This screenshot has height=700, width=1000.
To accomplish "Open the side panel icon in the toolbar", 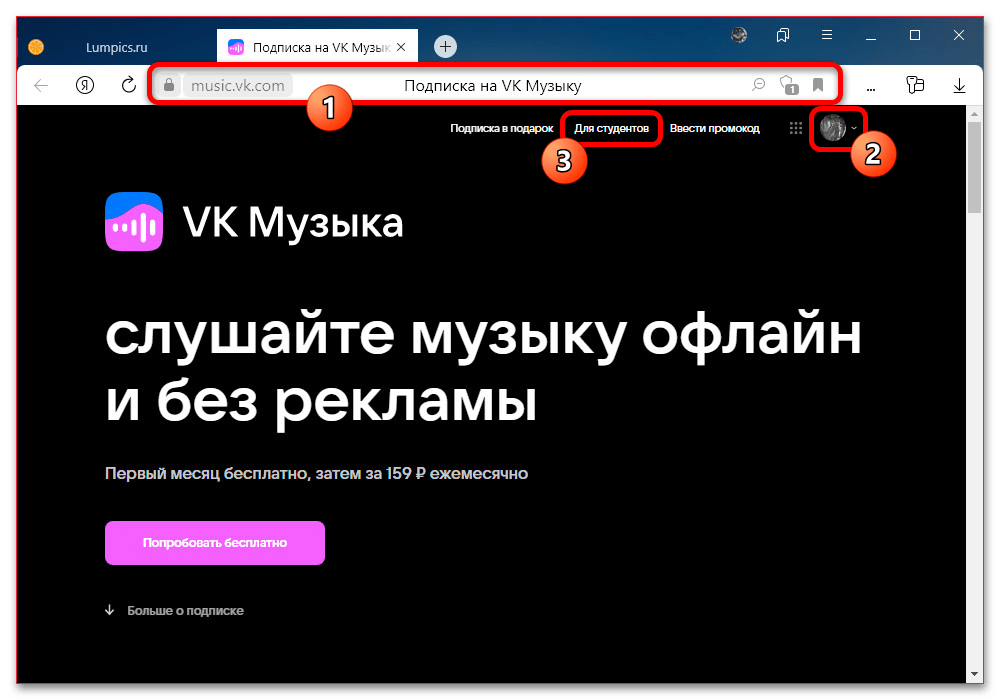I will (915, 85).
